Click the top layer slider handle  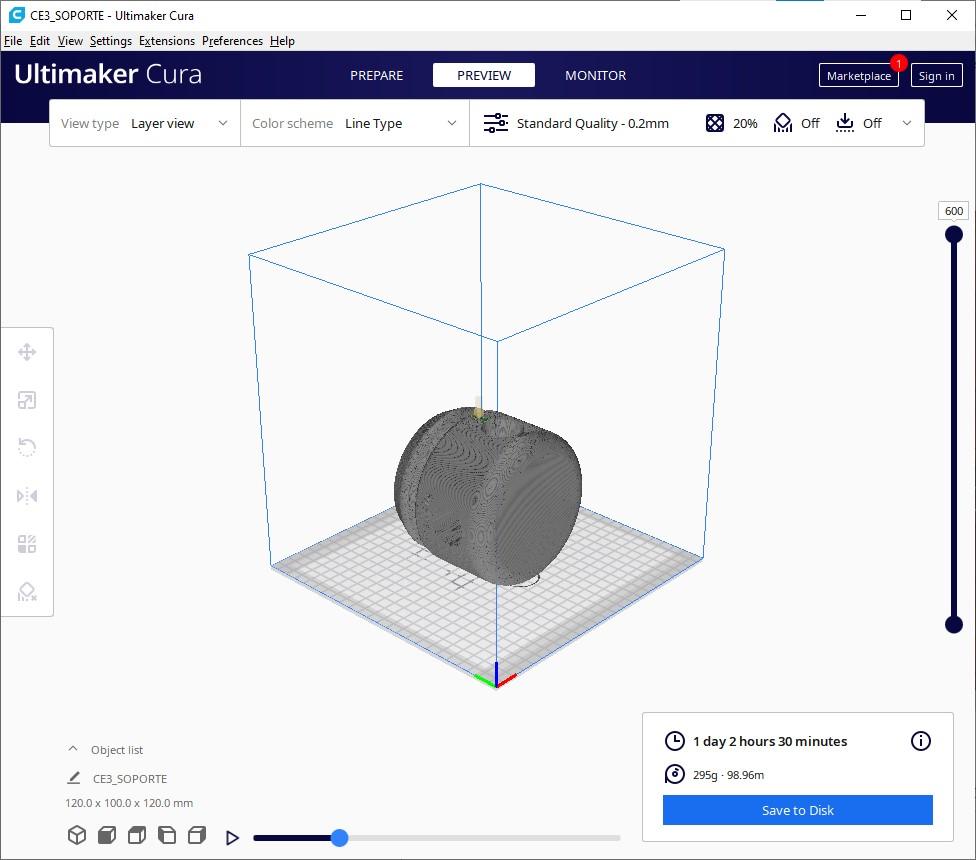point(954,235)
